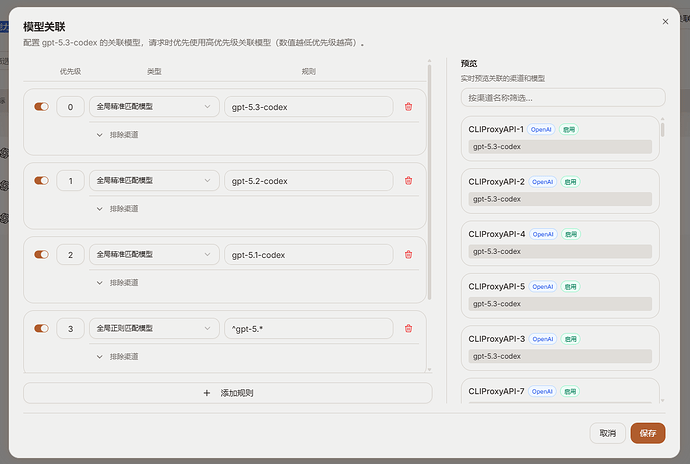The image size is (690, 464).
Task: Delete the gpt-5.3-codex rule
Action: coord(408,107)
